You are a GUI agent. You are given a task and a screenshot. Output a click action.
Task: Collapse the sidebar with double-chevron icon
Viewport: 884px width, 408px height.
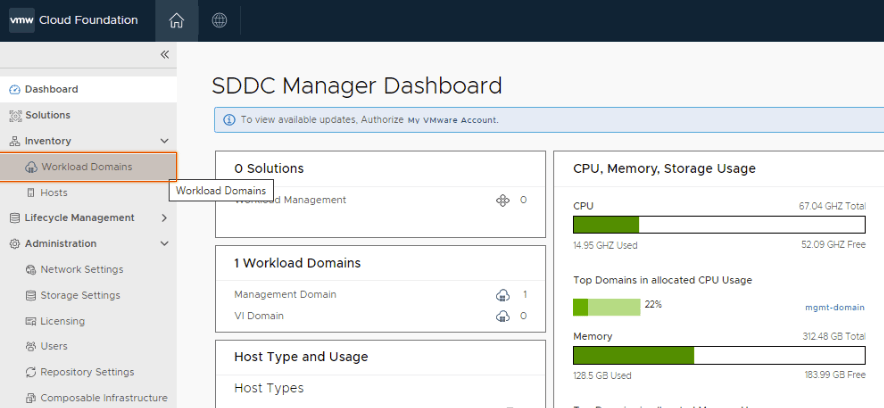pos(165,55)
